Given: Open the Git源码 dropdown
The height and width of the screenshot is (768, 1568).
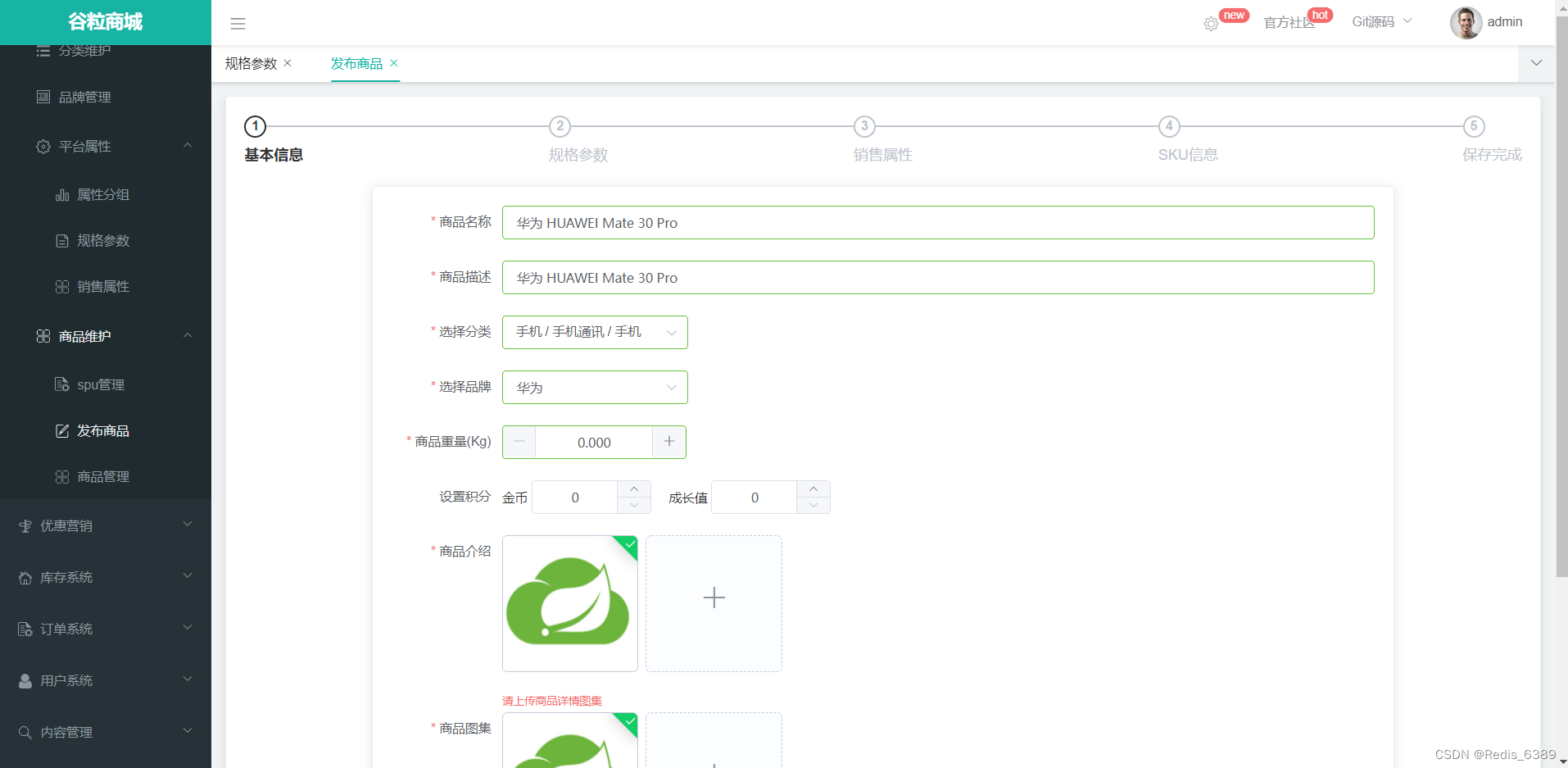Looking at the screenshot, I should [x=1381, y=20].
